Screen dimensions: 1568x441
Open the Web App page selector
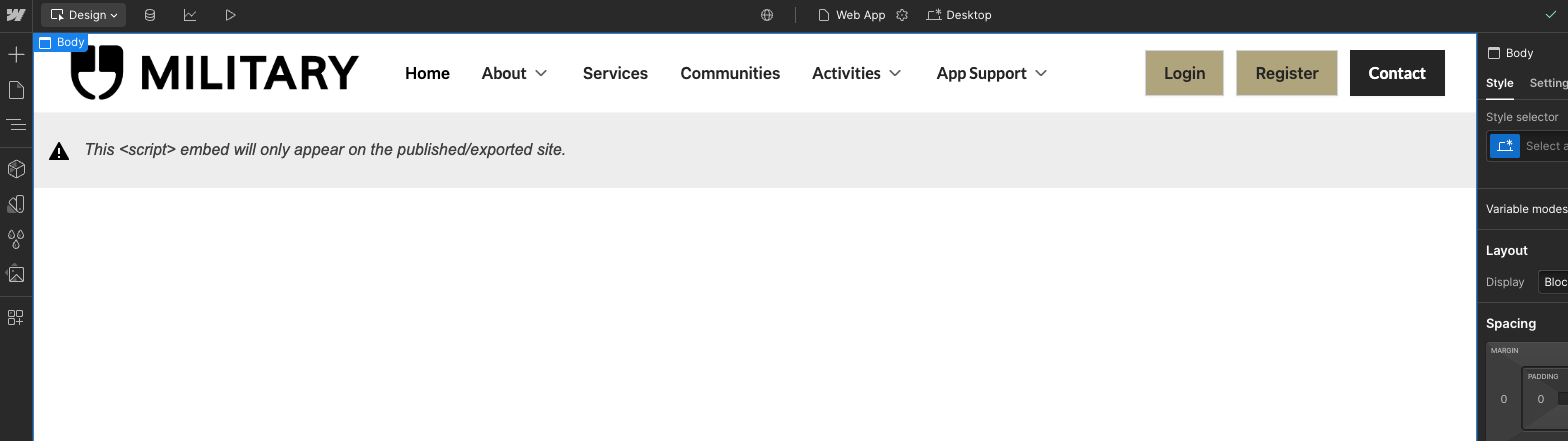(852, 15)
